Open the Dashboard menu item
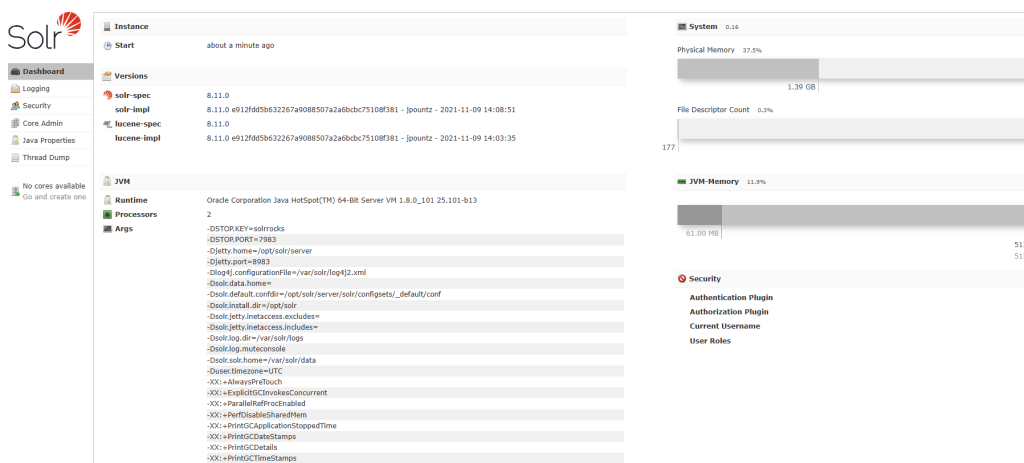Screen dimensions: 1024x463 coord(43,72)
